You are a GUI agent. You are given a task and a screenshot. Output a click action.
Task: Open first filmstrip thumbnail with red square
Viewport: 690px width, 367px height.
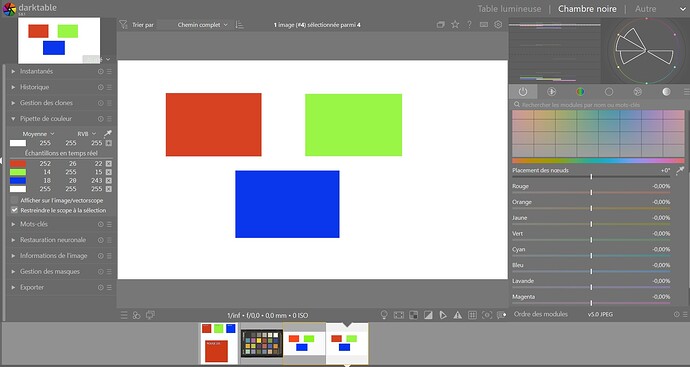(219, 343)
